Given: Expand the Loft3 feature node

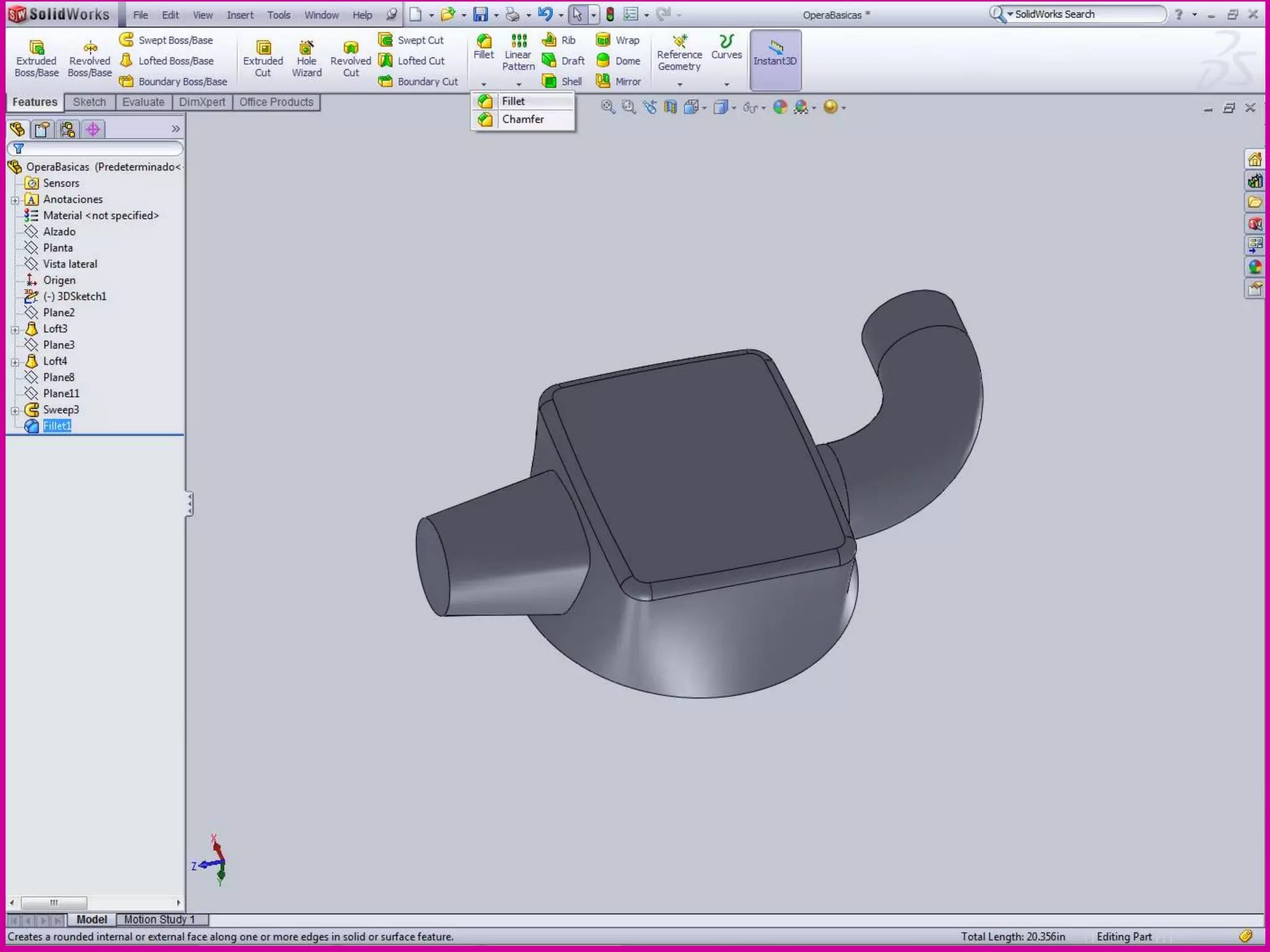Looking at the screenshot, I should [15, 329].
